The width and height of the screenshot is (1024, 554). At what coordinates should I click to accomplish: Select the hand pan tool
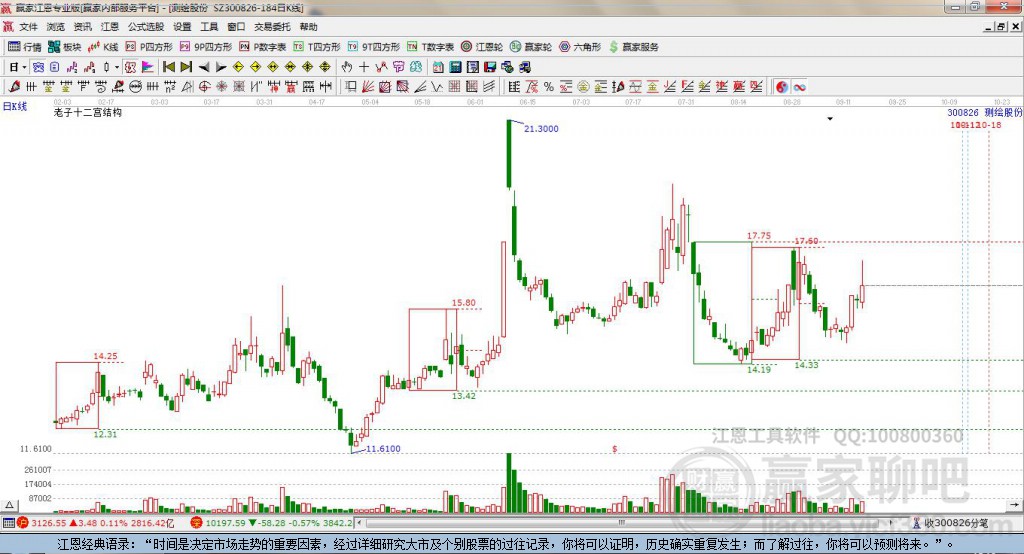(x=347, y=67)
